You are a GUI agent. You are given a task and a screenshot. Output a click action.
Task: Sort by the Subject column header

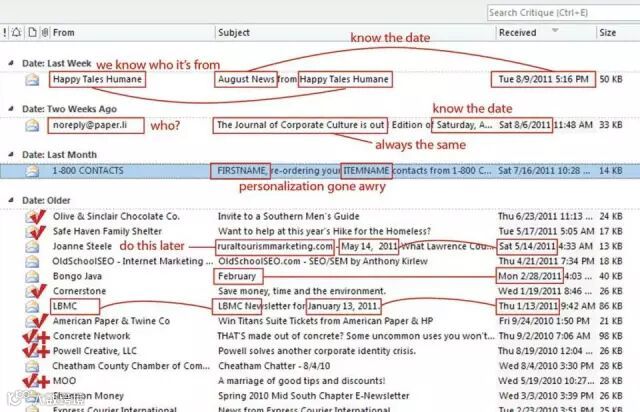pos(233,32)
